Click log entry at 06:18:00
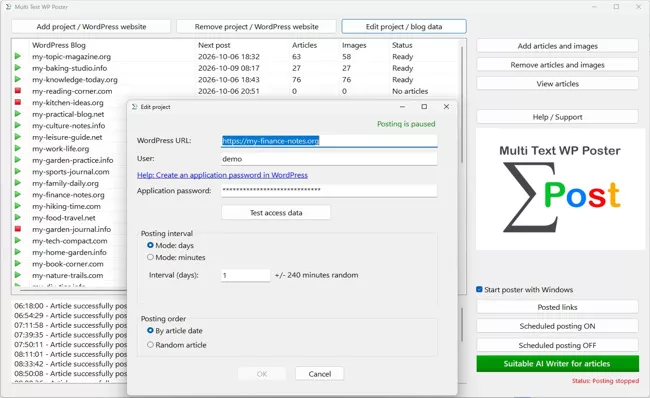Viewport: 650px width, 398px height. (x=70, y=306)
